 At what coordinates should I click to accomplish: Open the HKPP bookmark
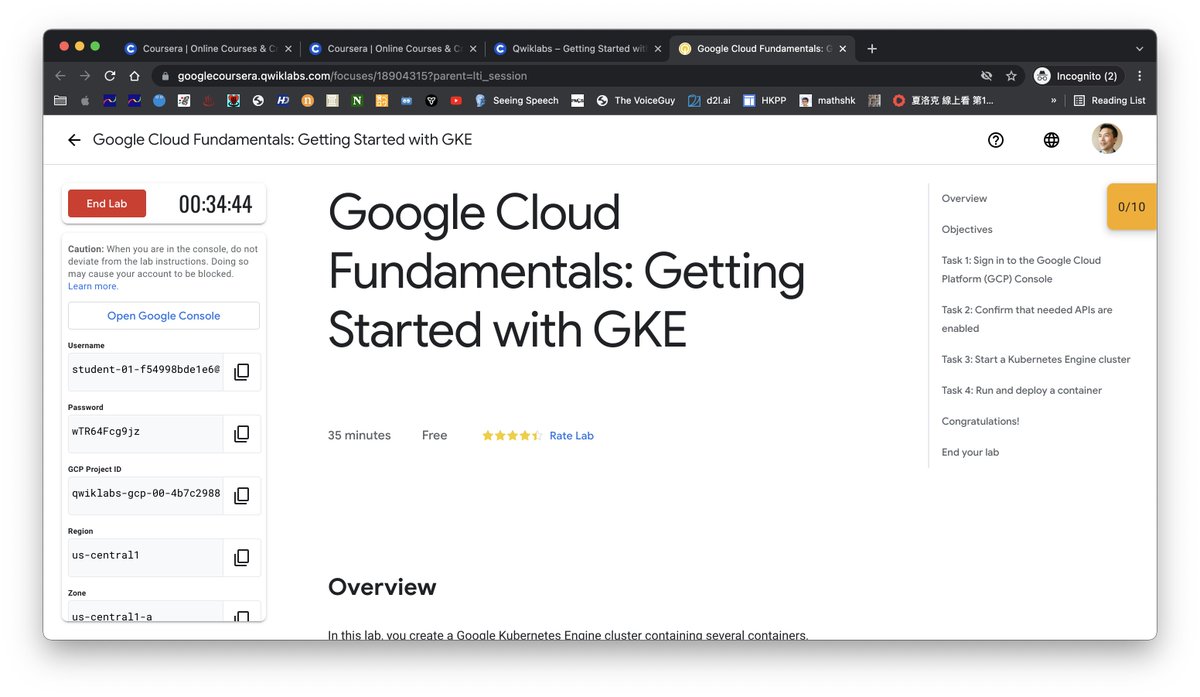coord(764,100)
